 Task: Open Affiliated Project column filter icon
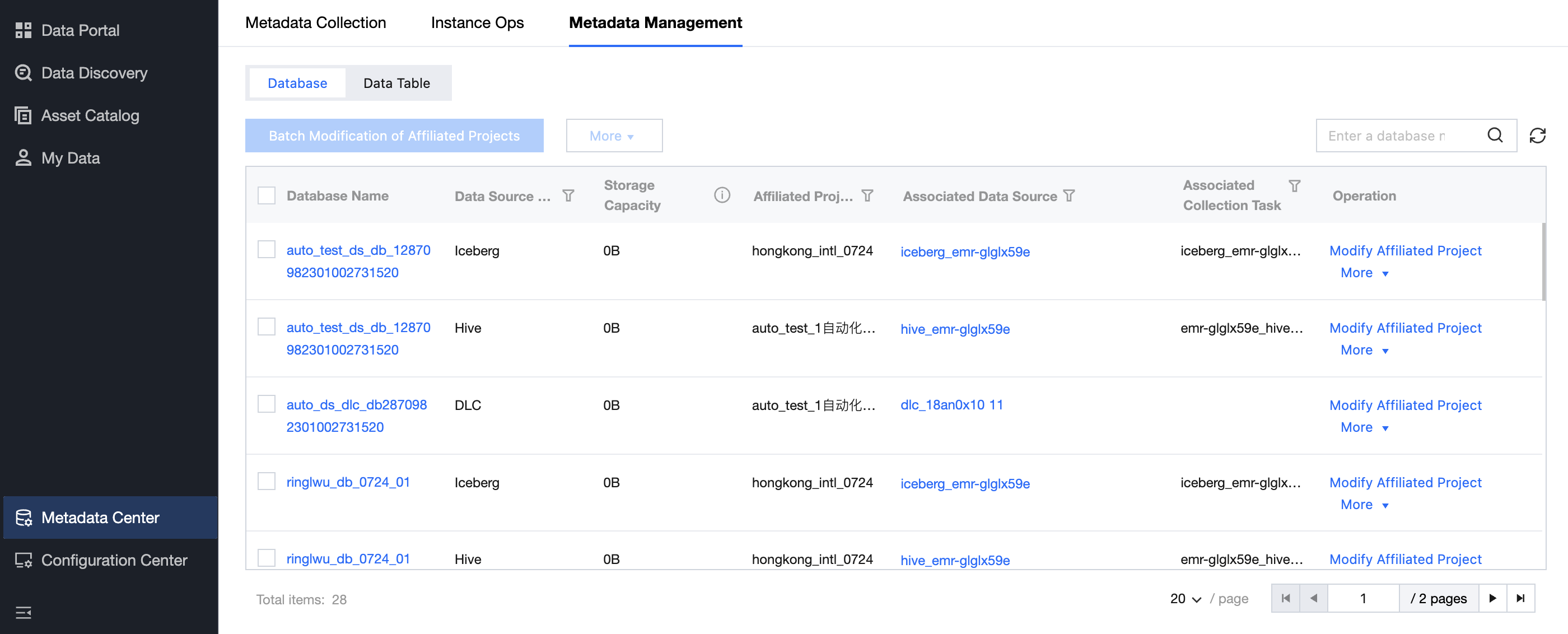tap(867, 195)
